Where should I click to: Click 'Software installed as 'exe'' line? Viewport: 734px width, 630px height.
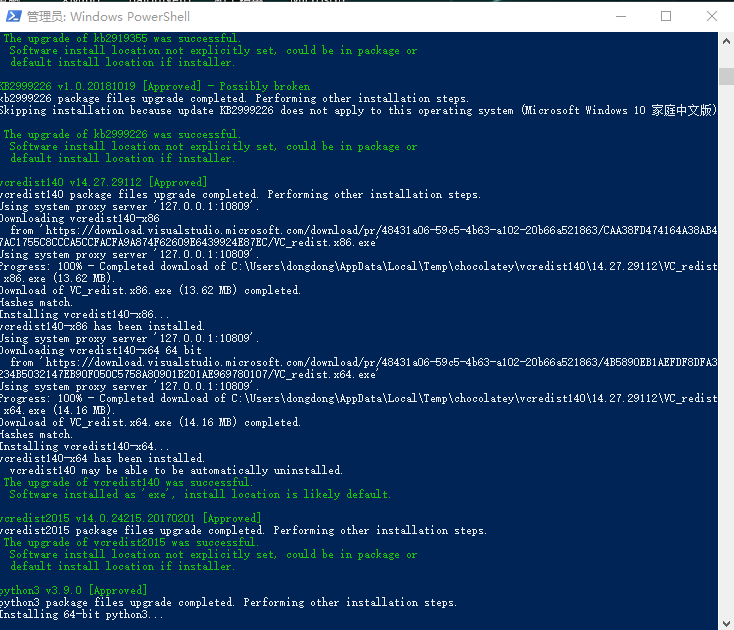tap(200, 494)
